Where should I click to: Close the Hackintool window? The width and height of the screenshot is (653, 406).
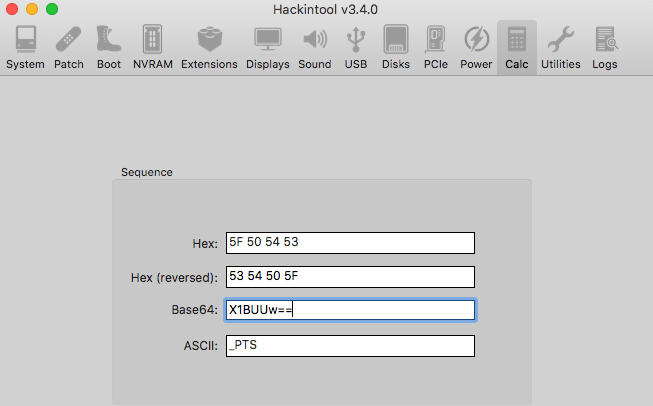(x=12, y=9)
